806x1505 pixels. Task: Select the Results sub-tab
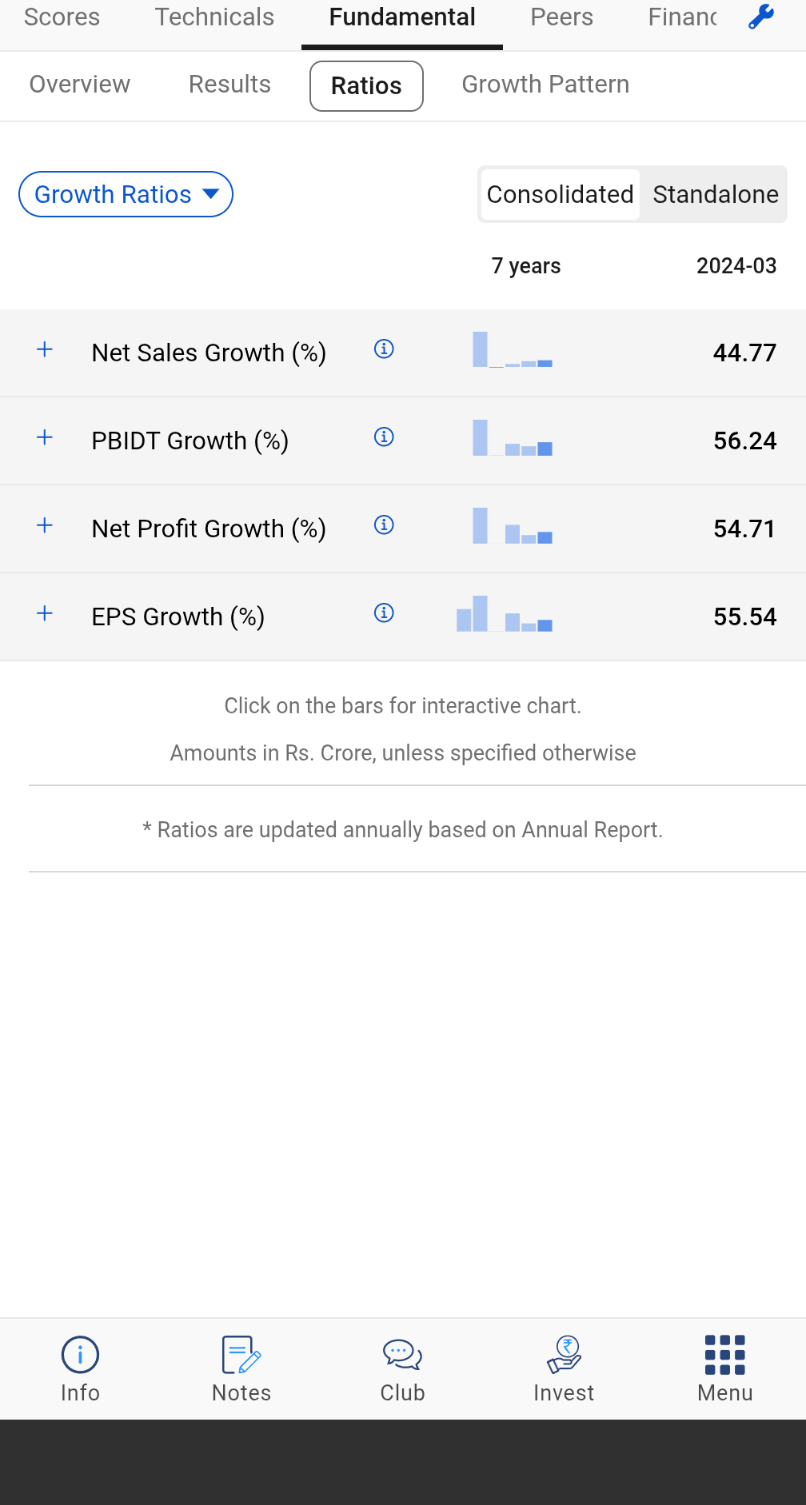[229, 84]
